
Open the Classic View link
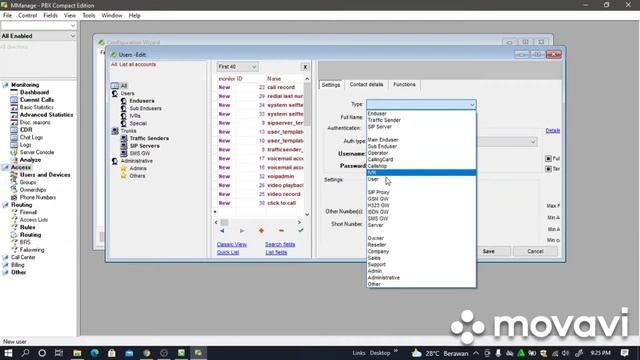point(232,244)
